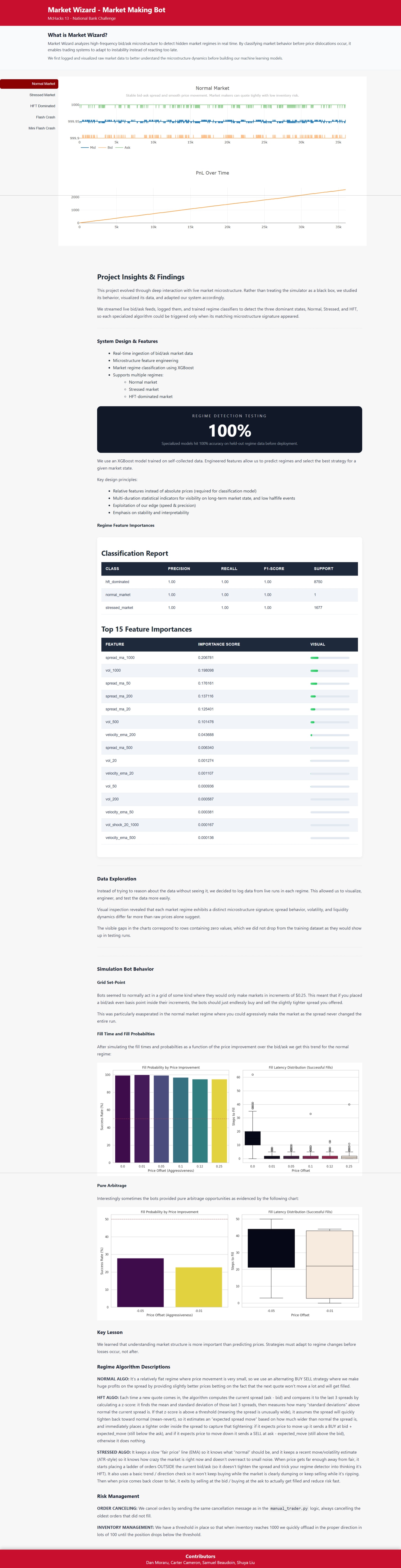The image size is (401, 1568).
Task: Click the Normal Market chart title
Action: (x=212, y=88)
